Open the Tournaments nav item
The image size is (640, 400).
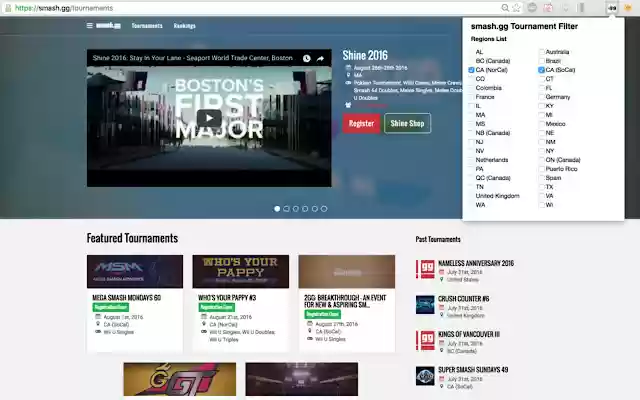147,26
